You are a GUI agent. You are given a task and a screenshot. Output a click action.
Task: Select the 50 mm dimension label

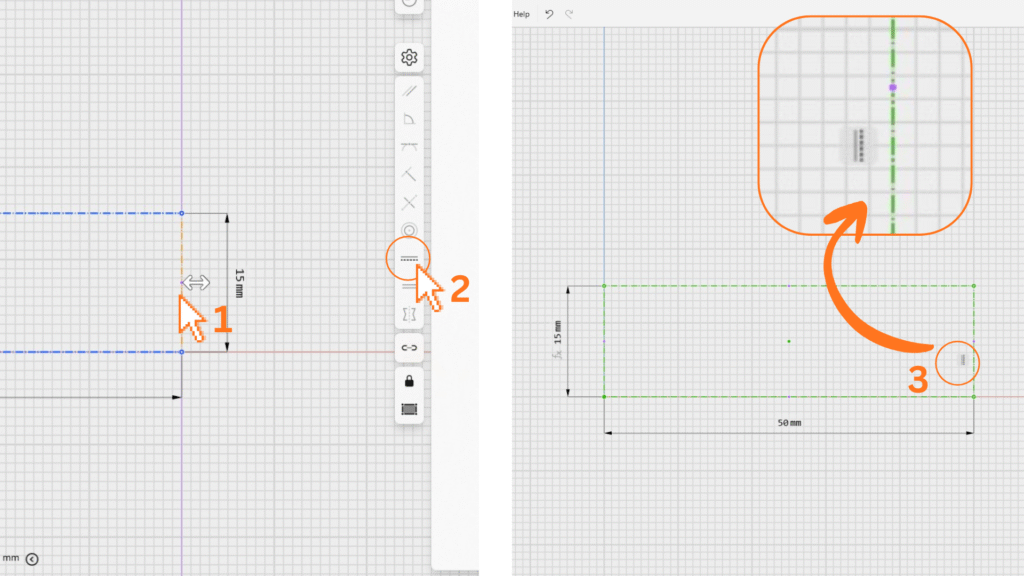point(789,423)
